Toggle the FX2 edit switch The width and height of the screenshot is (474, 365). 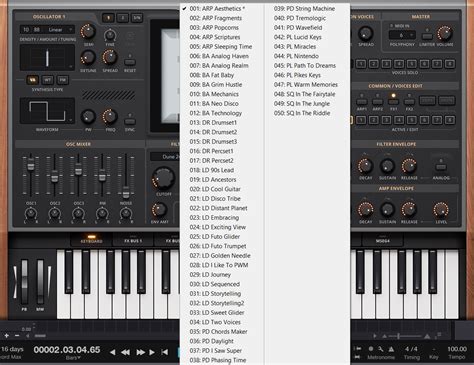409,102
